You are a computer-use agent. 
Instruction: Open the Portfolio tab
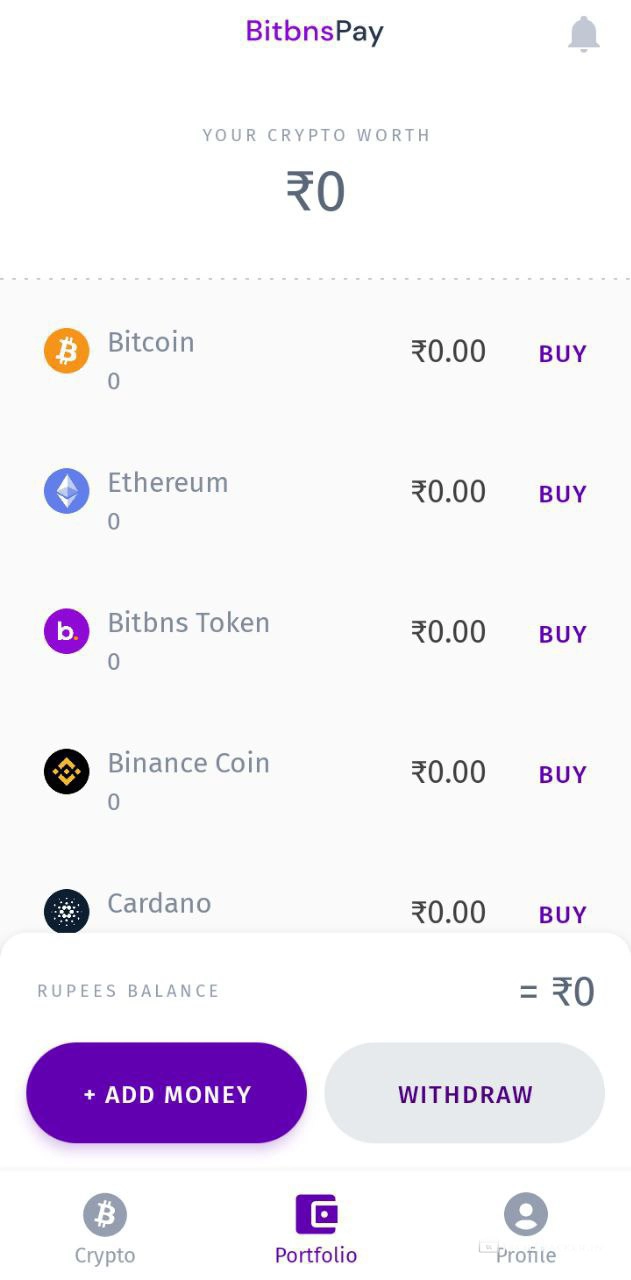316,1230
